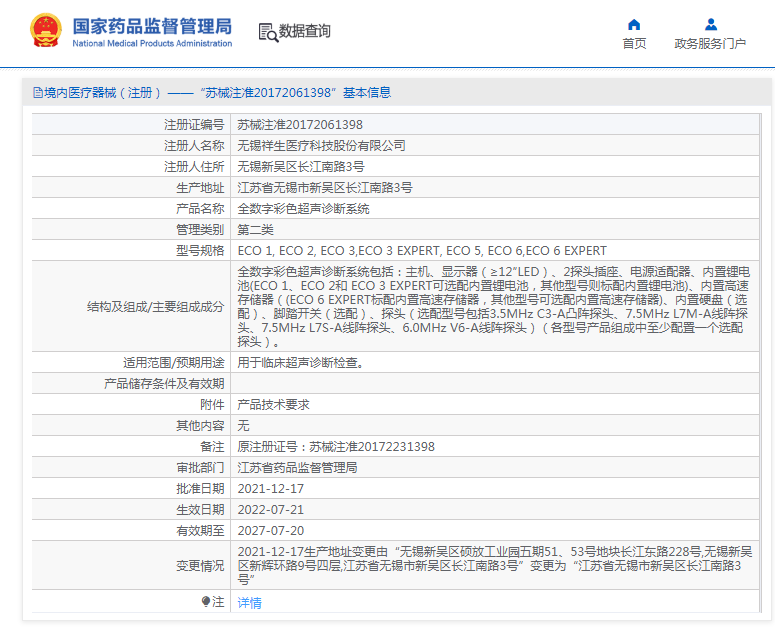This screenshot has width=775, height=627.
Task: Click the 政务服务门户 person icon
Action: point(710,24)
